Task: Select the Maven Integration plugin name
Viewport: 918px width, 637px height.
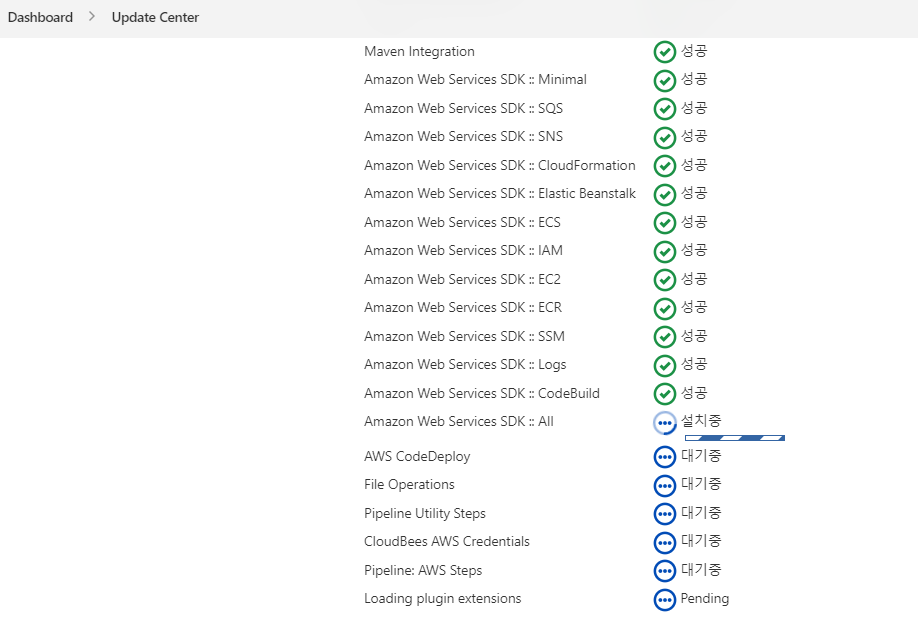Action: pyautogui.click(x=419, y=52)
